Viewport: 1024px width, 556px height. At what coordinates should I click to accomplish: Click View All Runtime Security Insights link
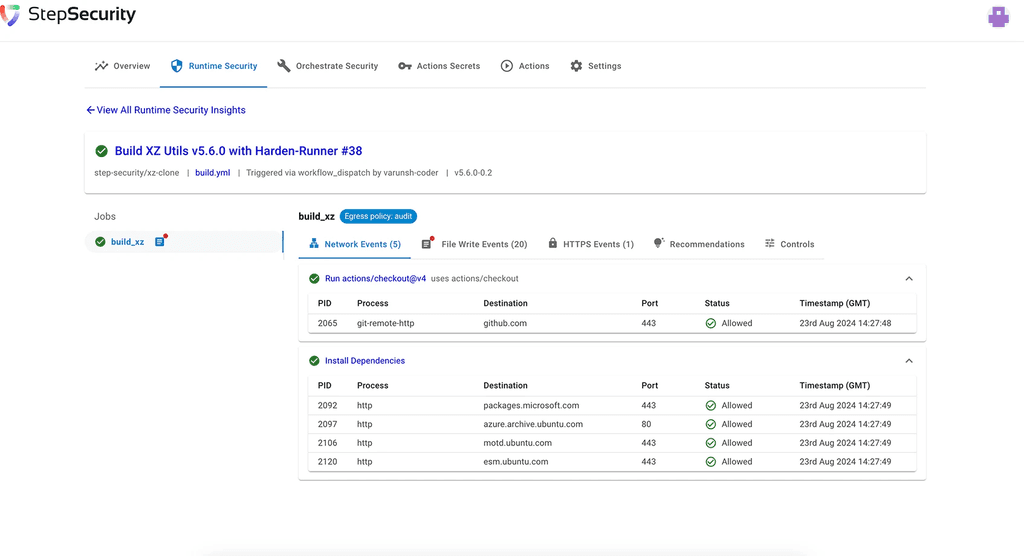click(166, 110)
